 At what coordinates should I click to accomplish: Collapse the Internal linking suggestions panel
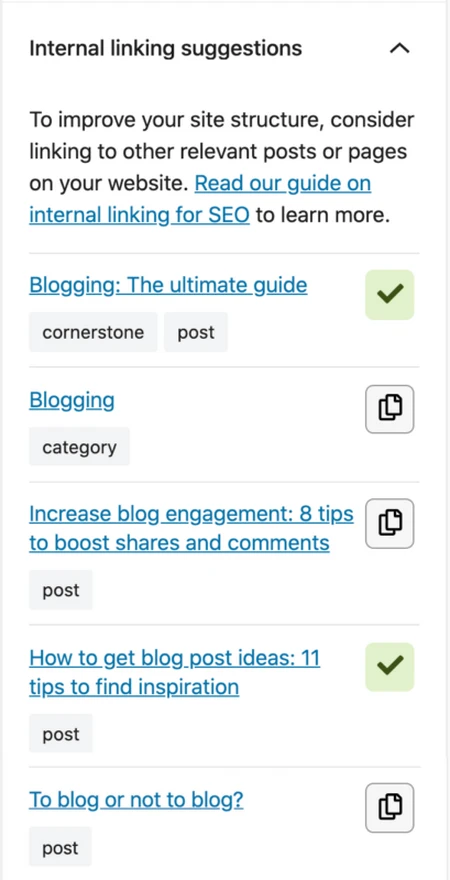(399, 49)
